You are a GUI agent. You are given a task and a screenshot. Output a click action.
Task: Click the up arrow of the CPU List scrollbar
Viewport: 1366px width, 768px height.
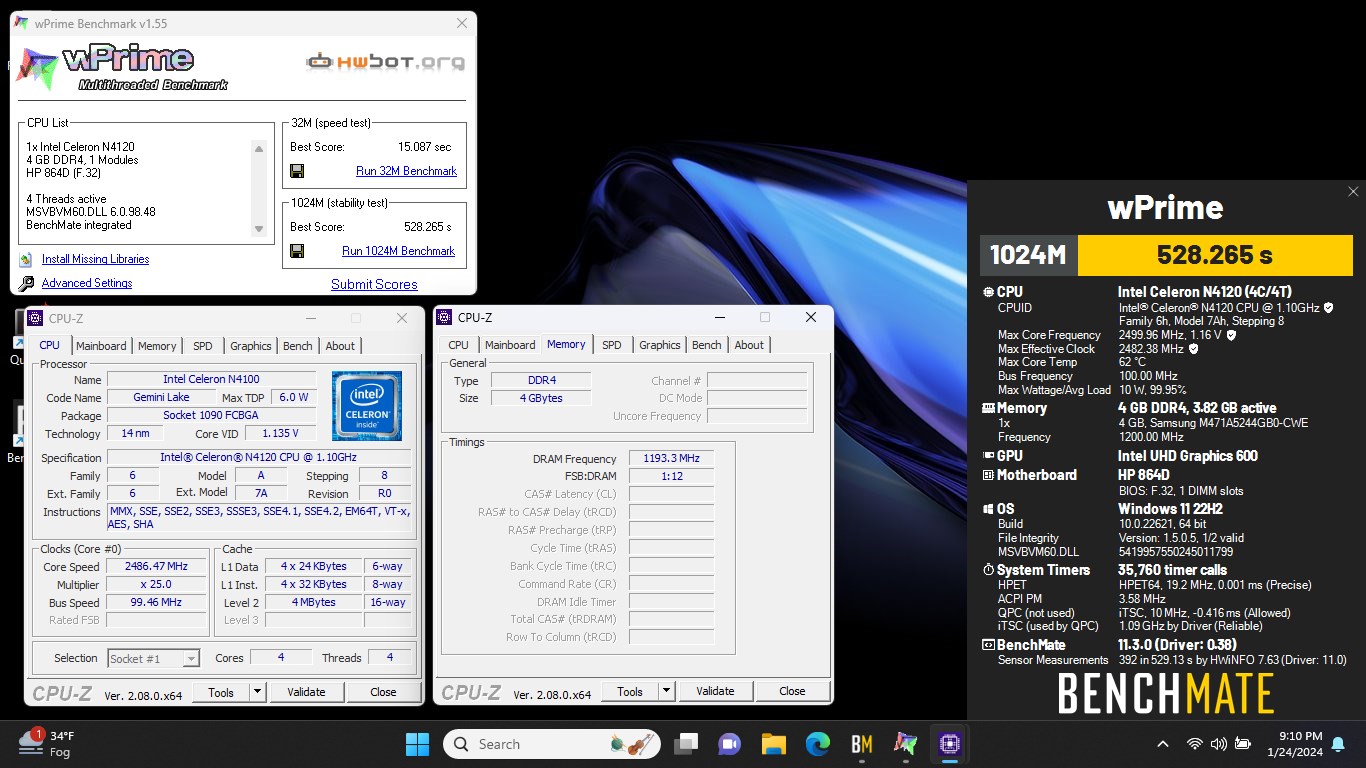click(259, 148)
